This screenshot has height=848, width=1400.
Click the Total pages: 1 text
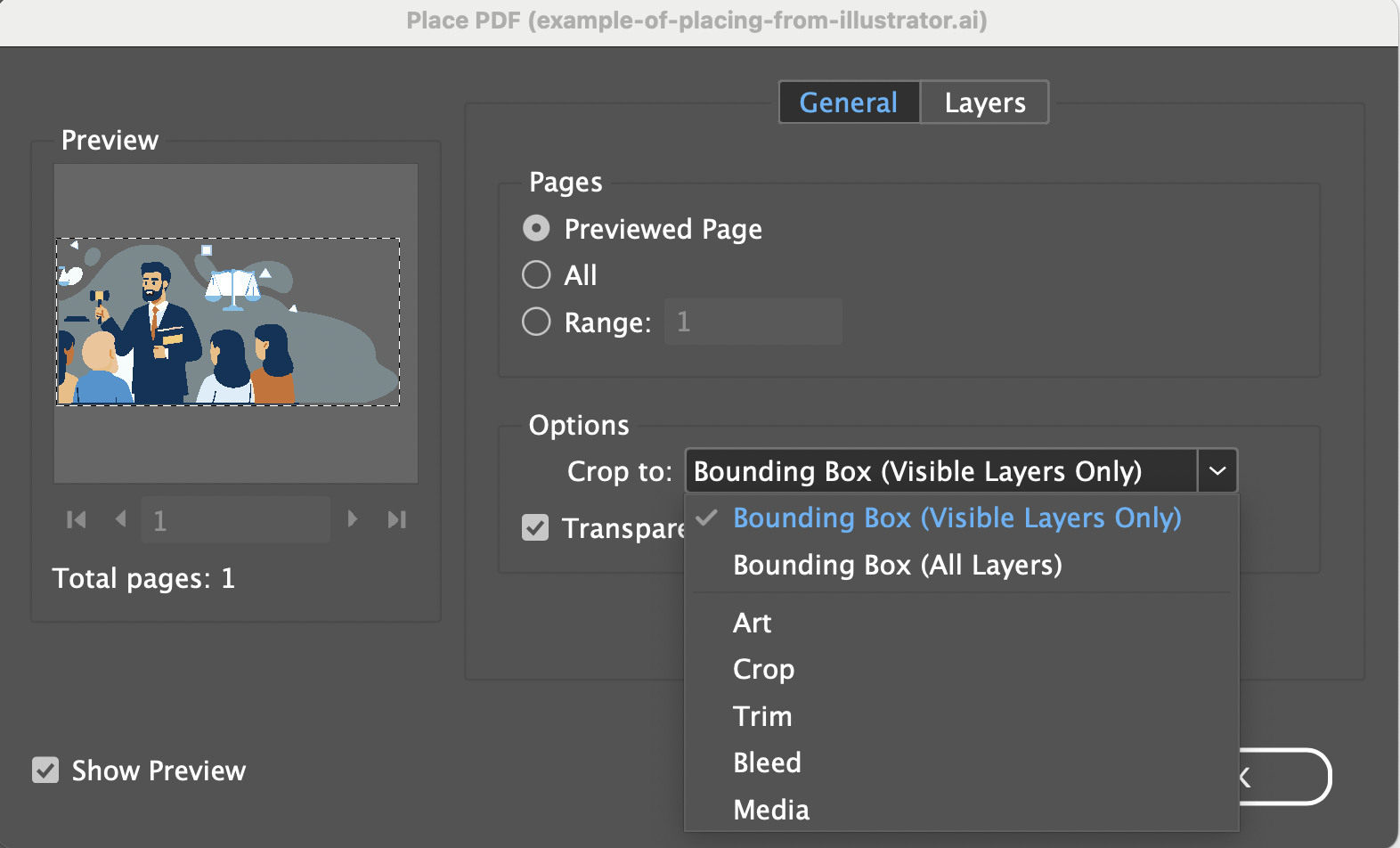pos(143,578)
